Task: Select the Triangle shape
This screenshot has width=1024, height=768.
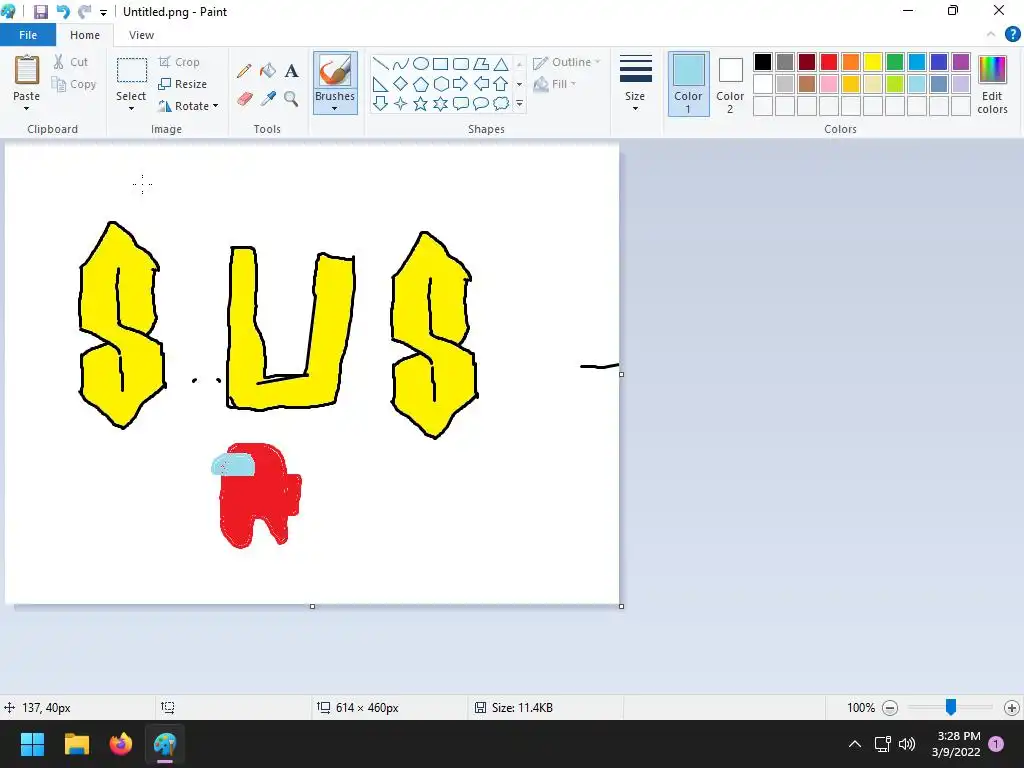Action: coord(501,64)
